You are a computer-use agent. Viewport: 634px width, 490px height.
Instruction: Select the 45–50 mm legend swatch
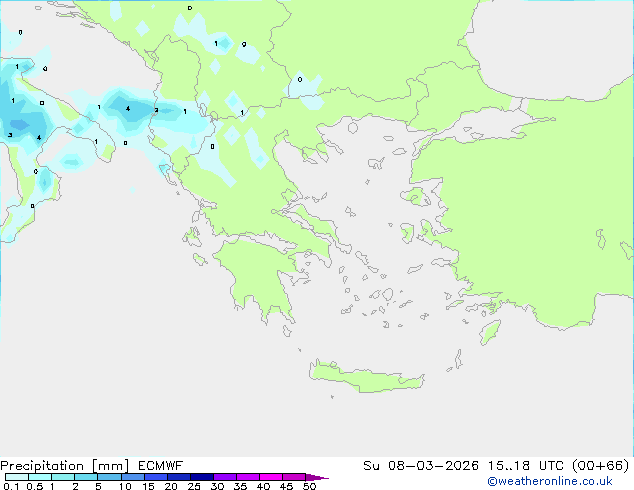pos(294,477)
